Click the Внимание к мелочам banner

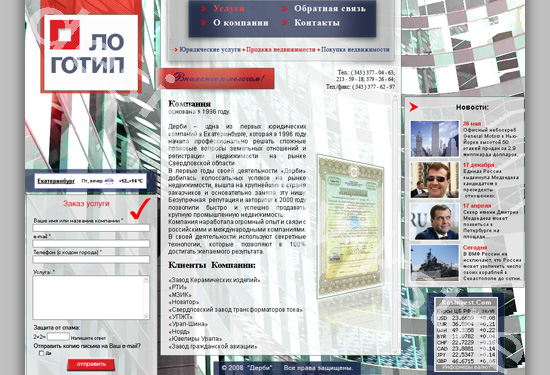[216, 78]
